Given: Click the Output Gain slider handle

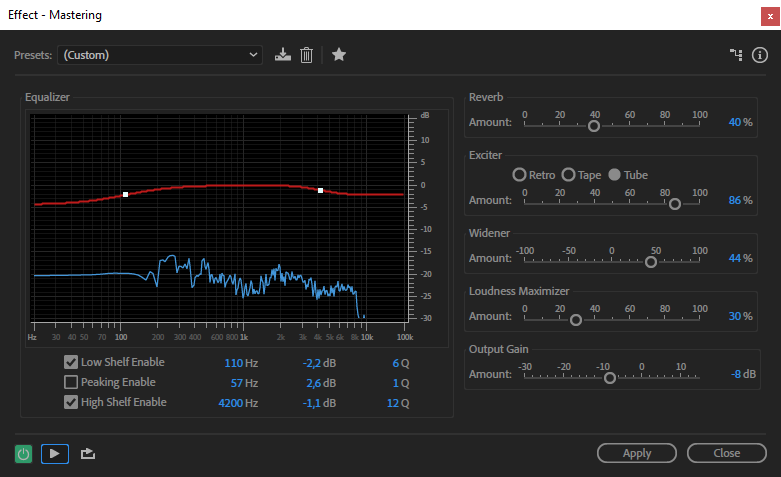Looking at the screenshot, I should [610, 378].
